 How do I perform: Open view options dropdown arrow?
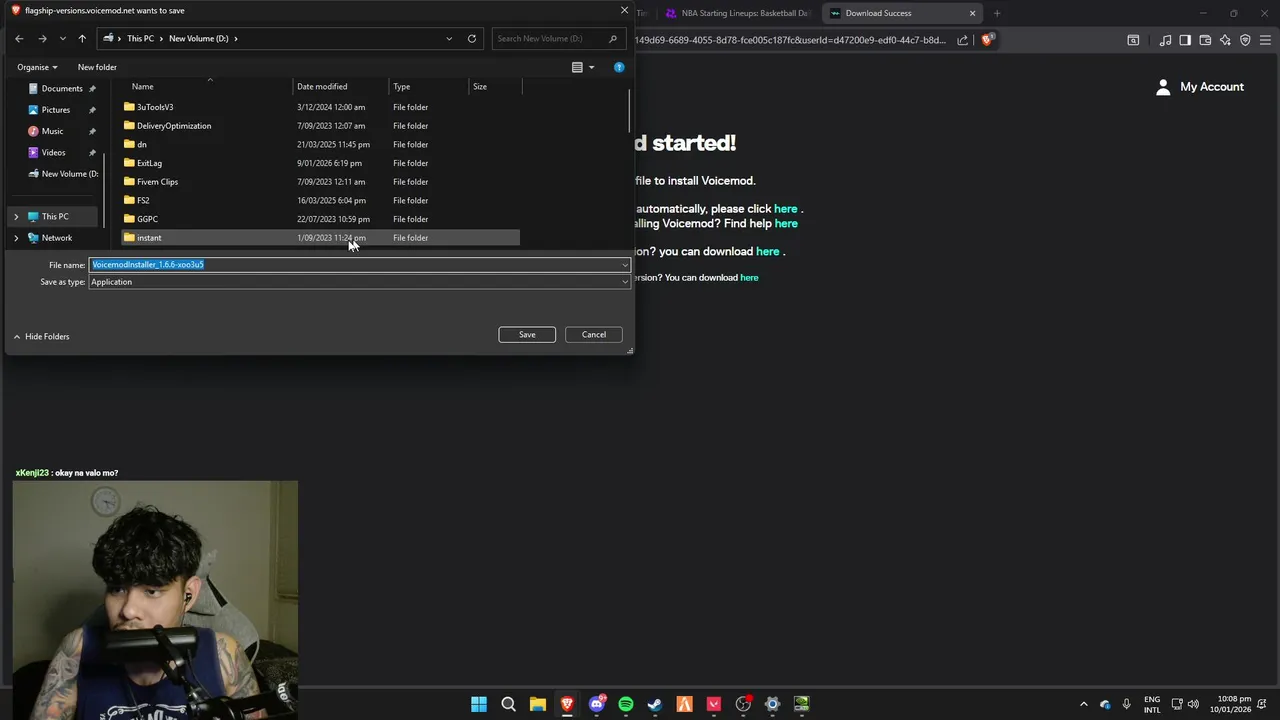click(x=591, y=67)
